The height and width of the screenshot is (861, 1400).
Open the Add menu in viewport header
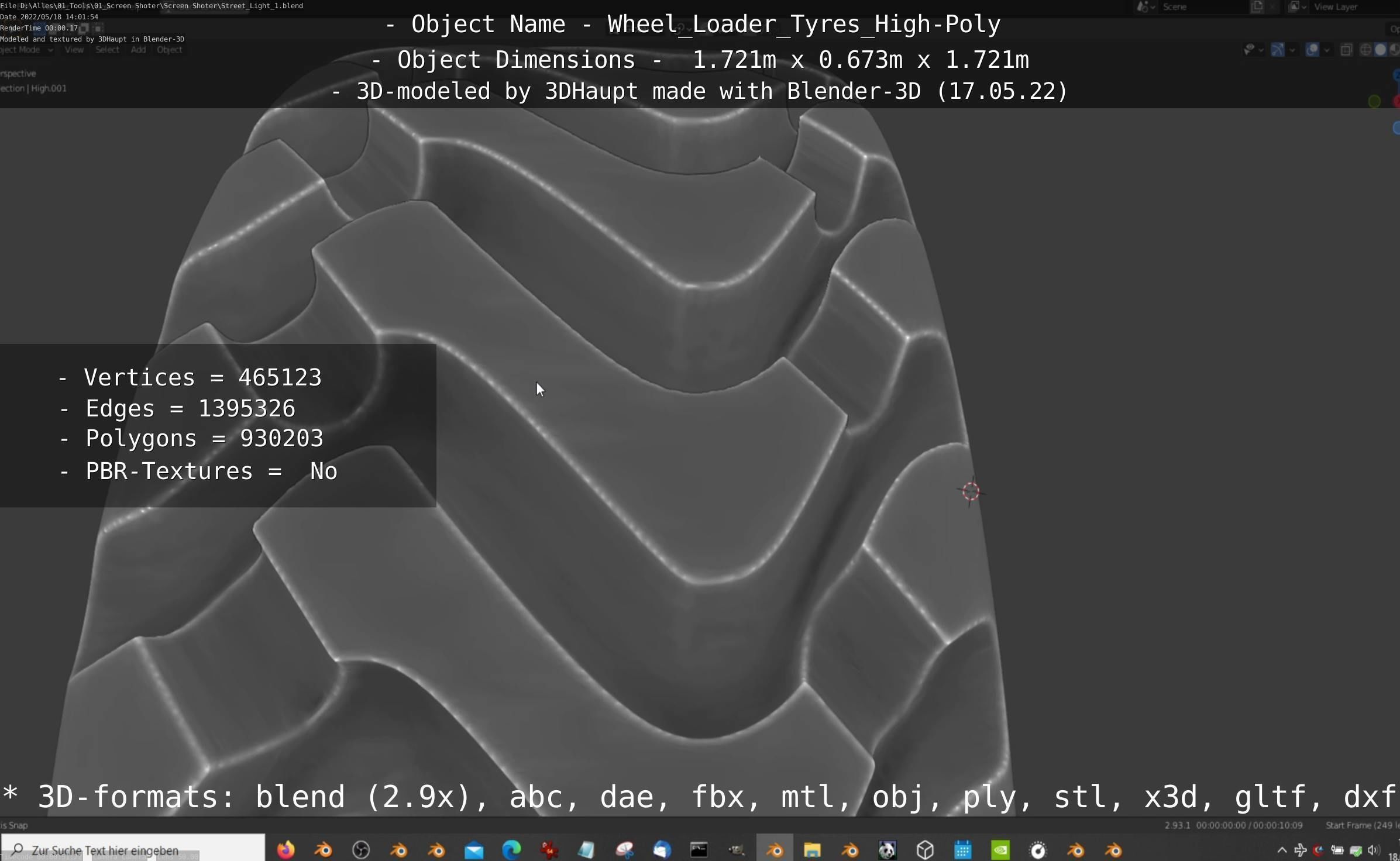(x=138, y=50)
